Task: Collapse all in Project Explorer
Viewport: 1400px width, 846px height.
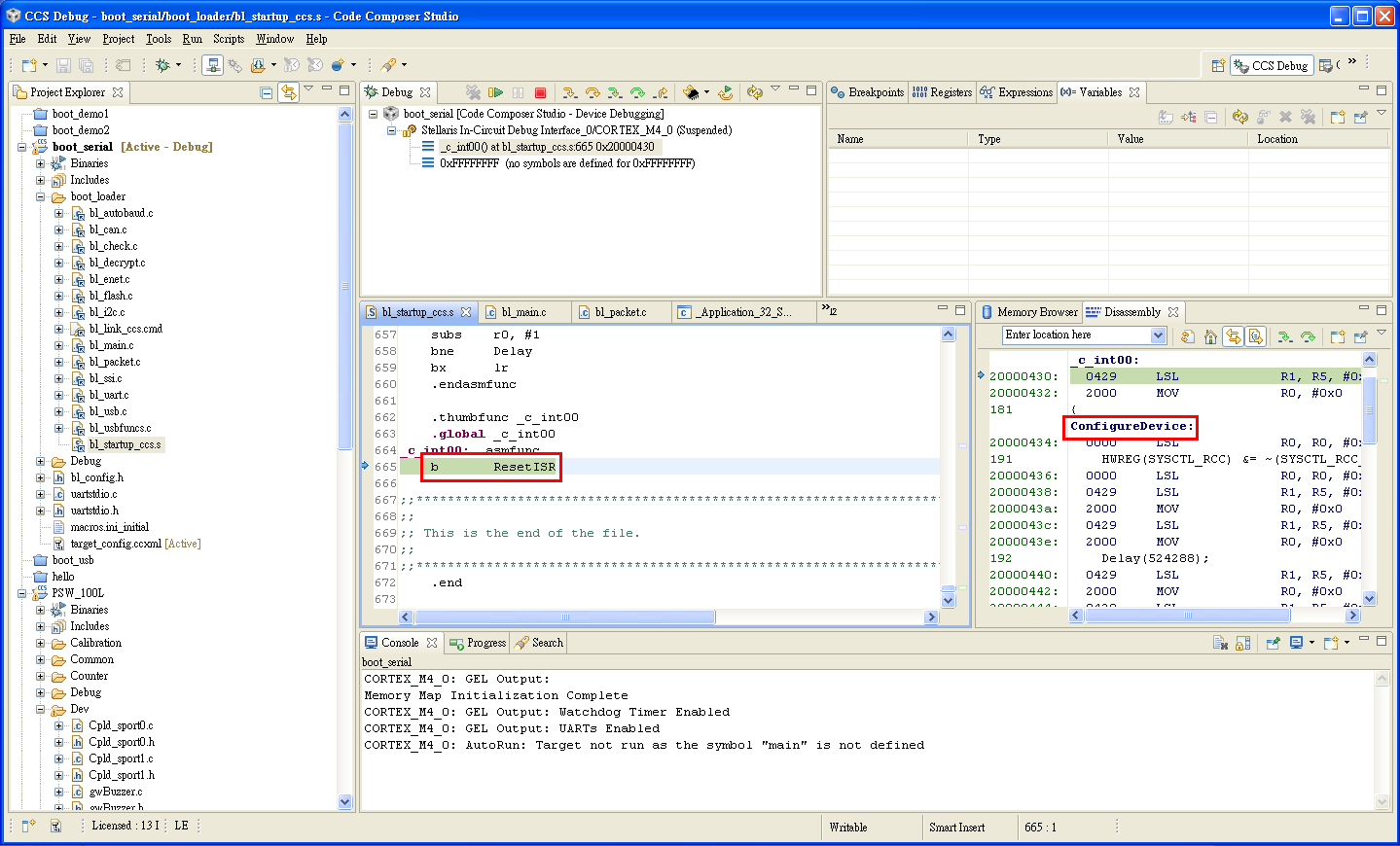Action: pyautogui.click(x=267, y=92)
